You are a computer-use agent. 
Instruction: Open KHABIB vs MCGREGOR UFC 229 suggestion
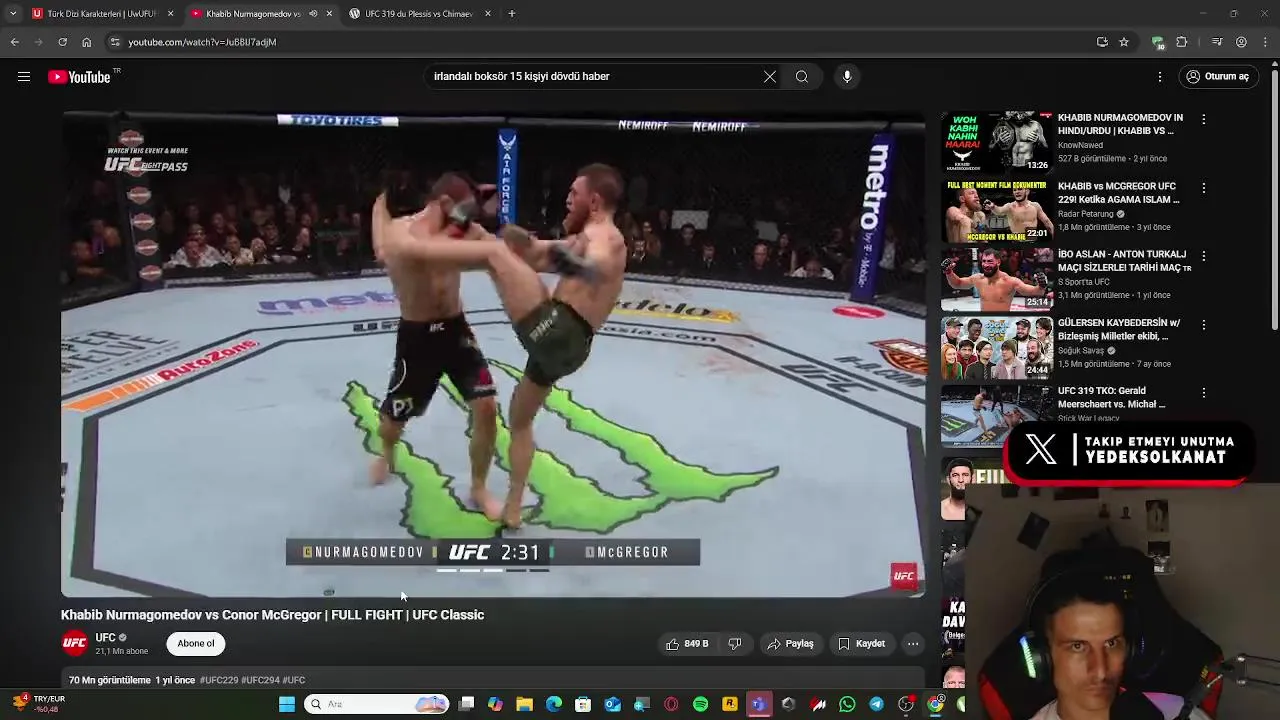(996, 211)
